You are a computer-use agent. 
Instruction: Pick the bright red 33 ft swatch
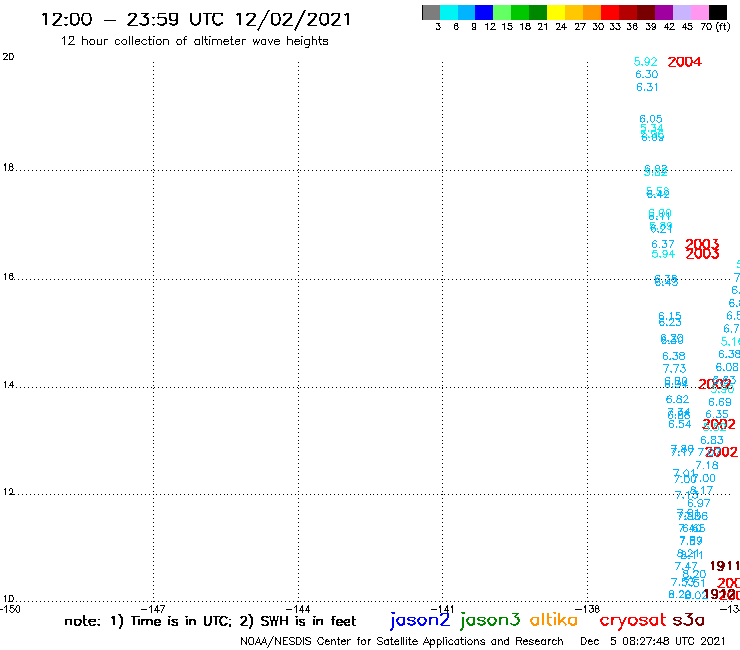click(610, 12)
